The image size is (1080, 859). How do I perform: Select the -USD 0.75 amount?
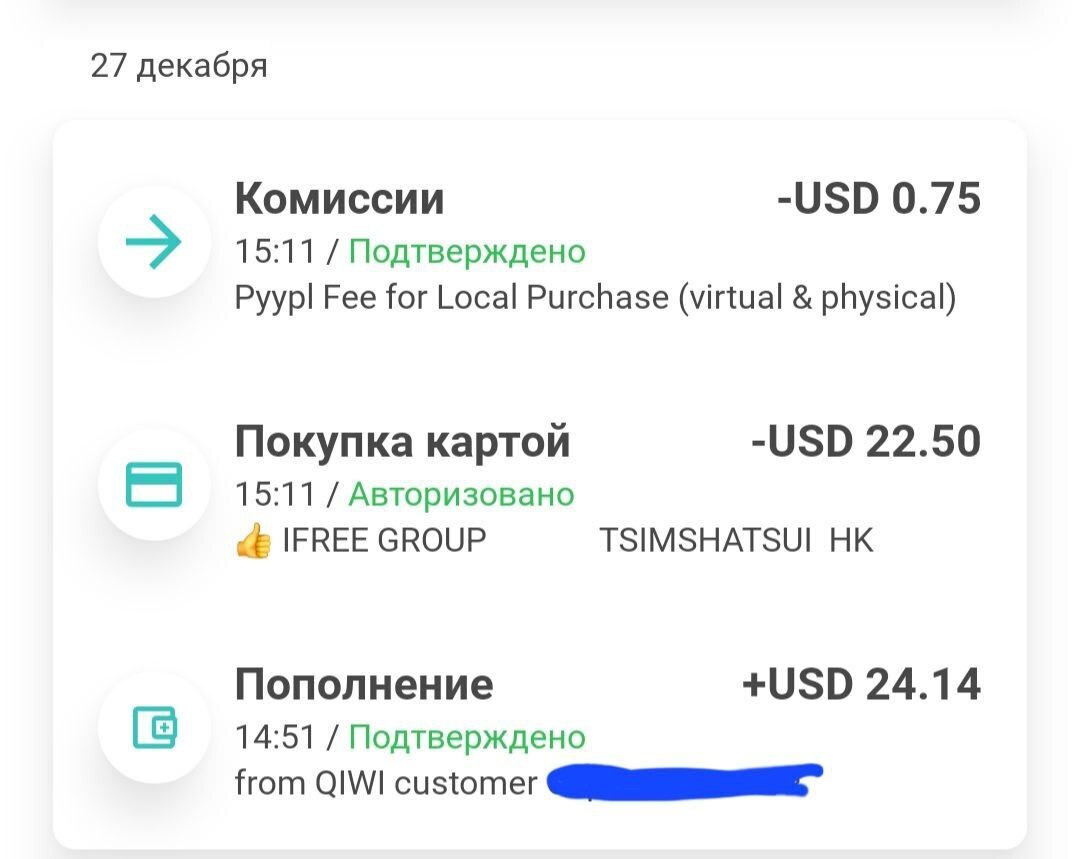click(878, 199)
